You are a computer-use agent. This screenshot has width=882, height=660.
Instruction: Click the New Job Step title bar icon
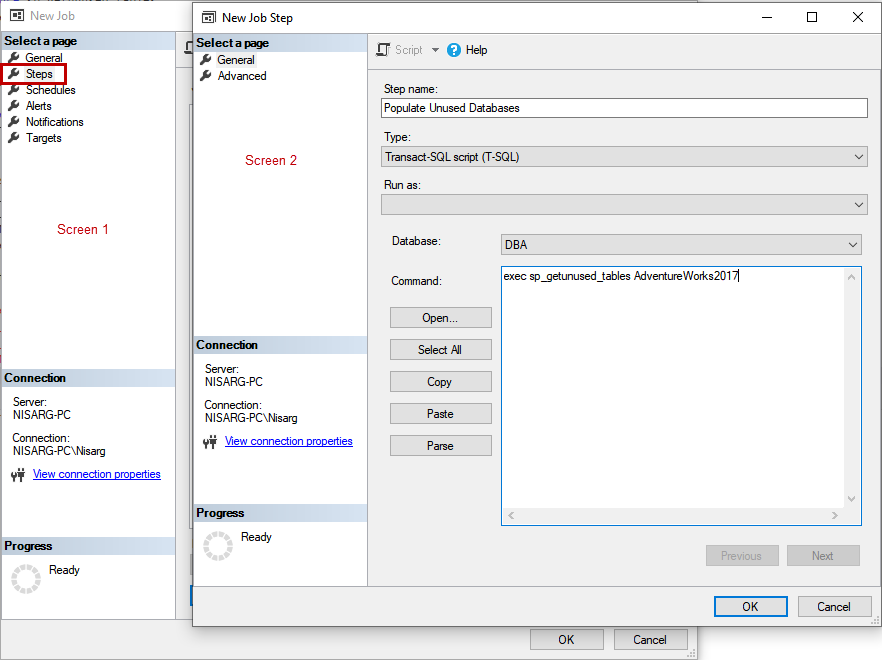209,17
